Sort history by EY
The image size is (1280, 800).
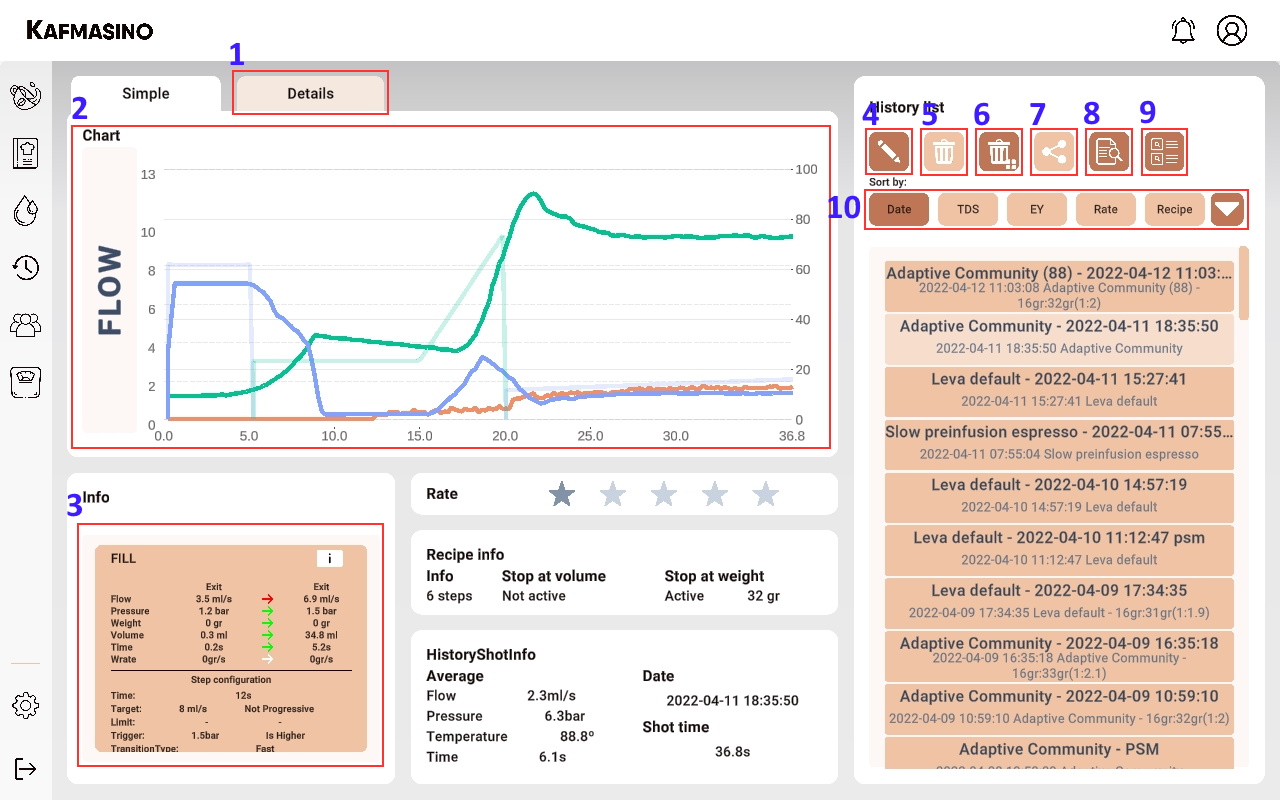[x=1037, y=209]
